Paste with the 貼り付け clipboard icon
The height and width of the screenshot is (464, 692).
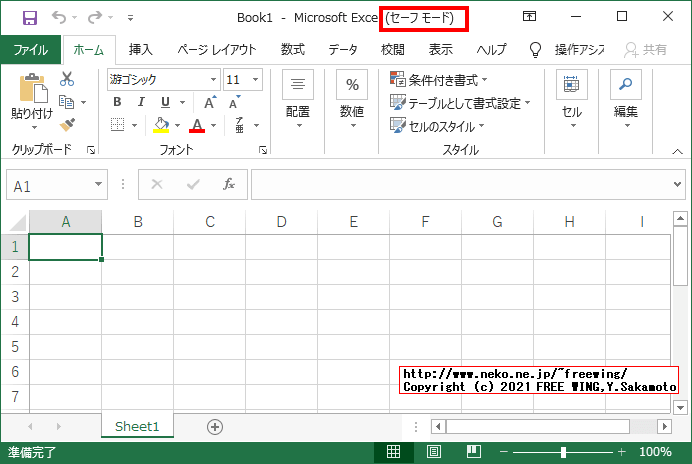point(33,88)
